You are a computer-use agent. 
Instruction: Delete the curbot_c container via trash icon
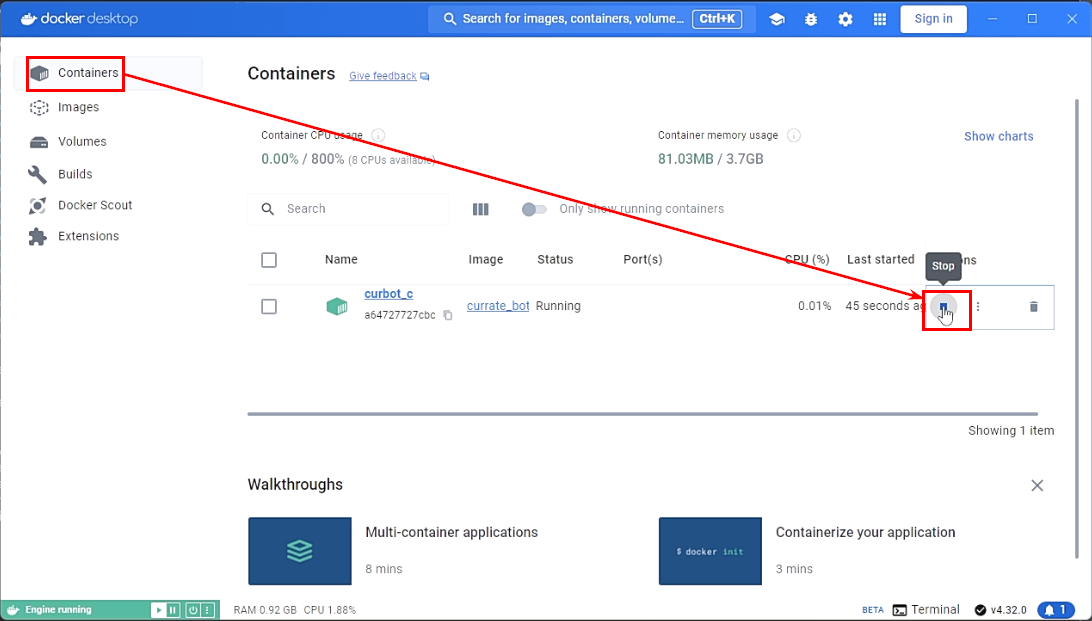(1033, 307)
